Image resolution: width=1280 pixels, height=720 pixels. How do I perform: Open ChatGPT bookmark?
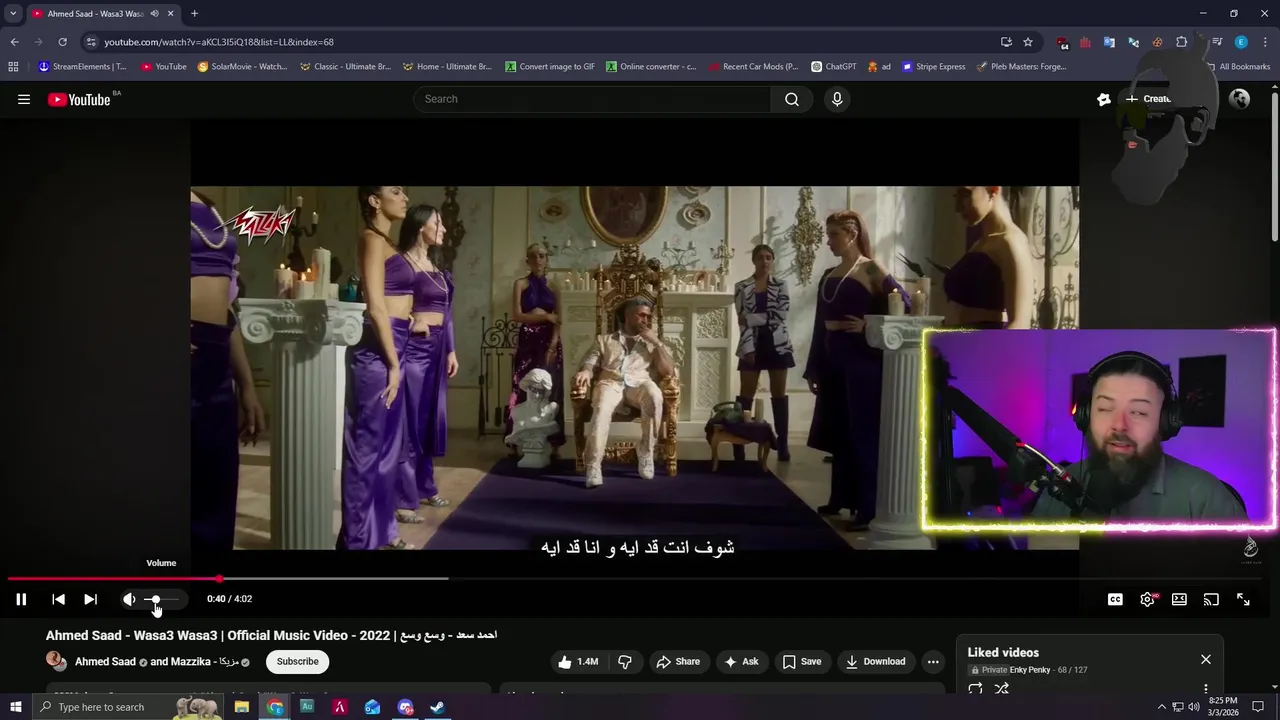coord(834,67)
